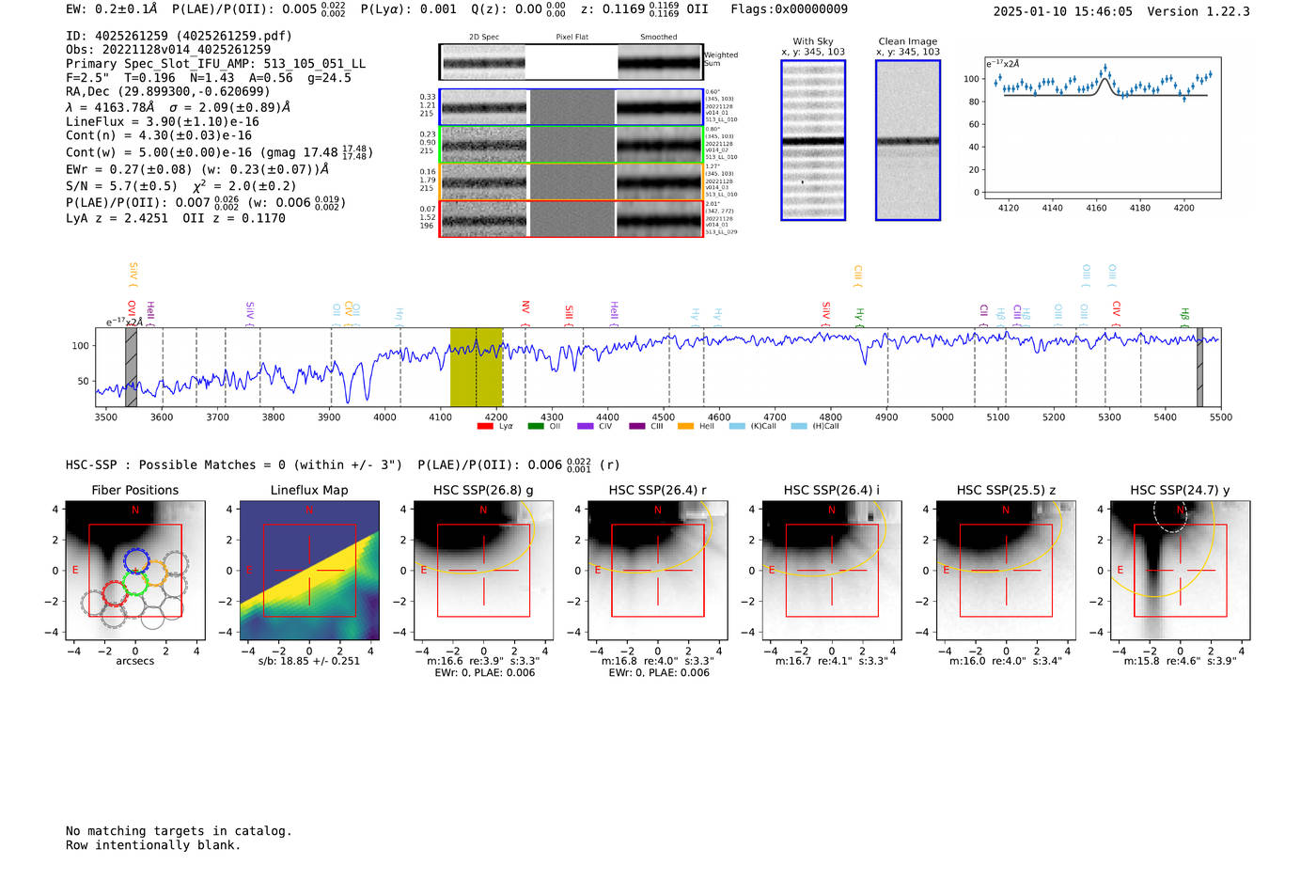The image size is (1316, 896).
Task: Click the white dashed circle in y image
Action: (1171, 515)
